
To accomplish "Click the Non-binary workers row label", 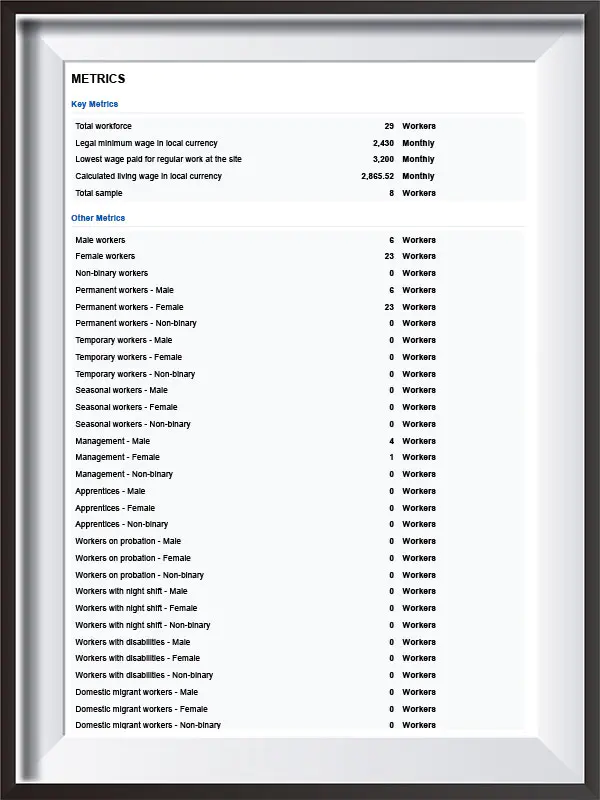I will 111,273.
